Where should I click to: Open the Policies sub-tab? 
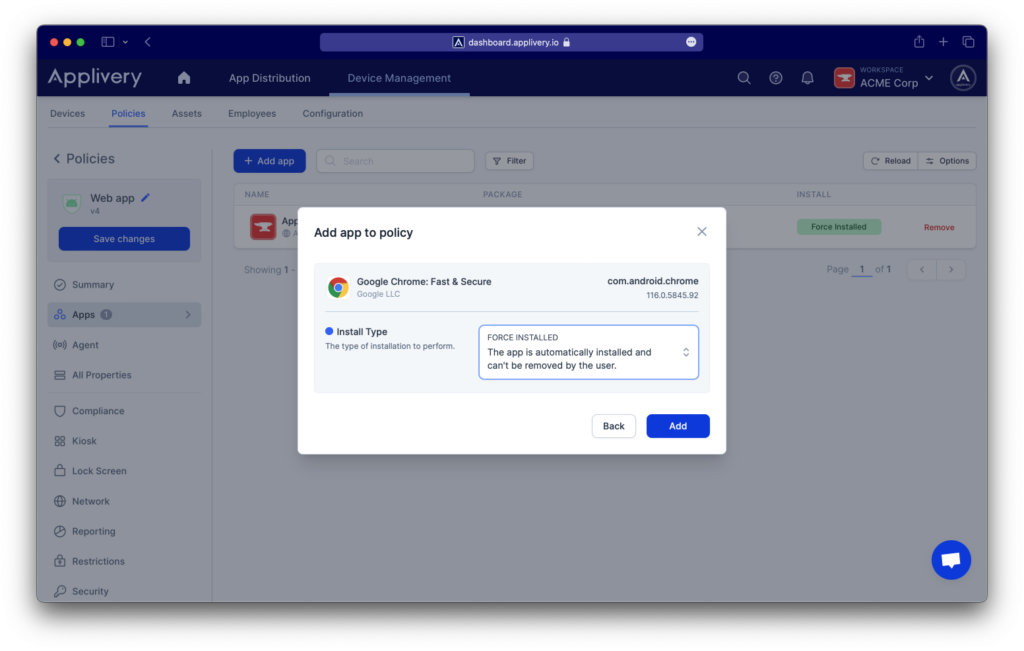[128, 113]
